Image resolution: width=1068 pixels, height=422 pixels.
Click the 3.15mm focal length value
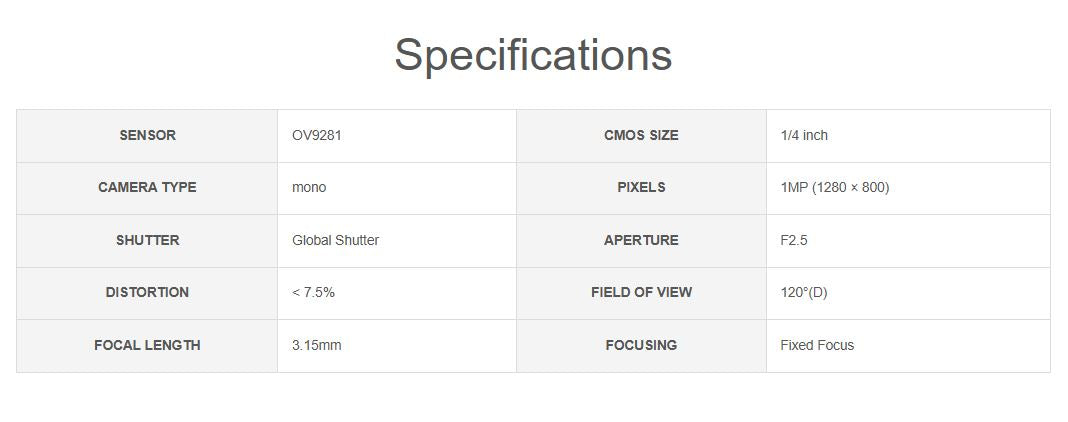tap(316, 345)
